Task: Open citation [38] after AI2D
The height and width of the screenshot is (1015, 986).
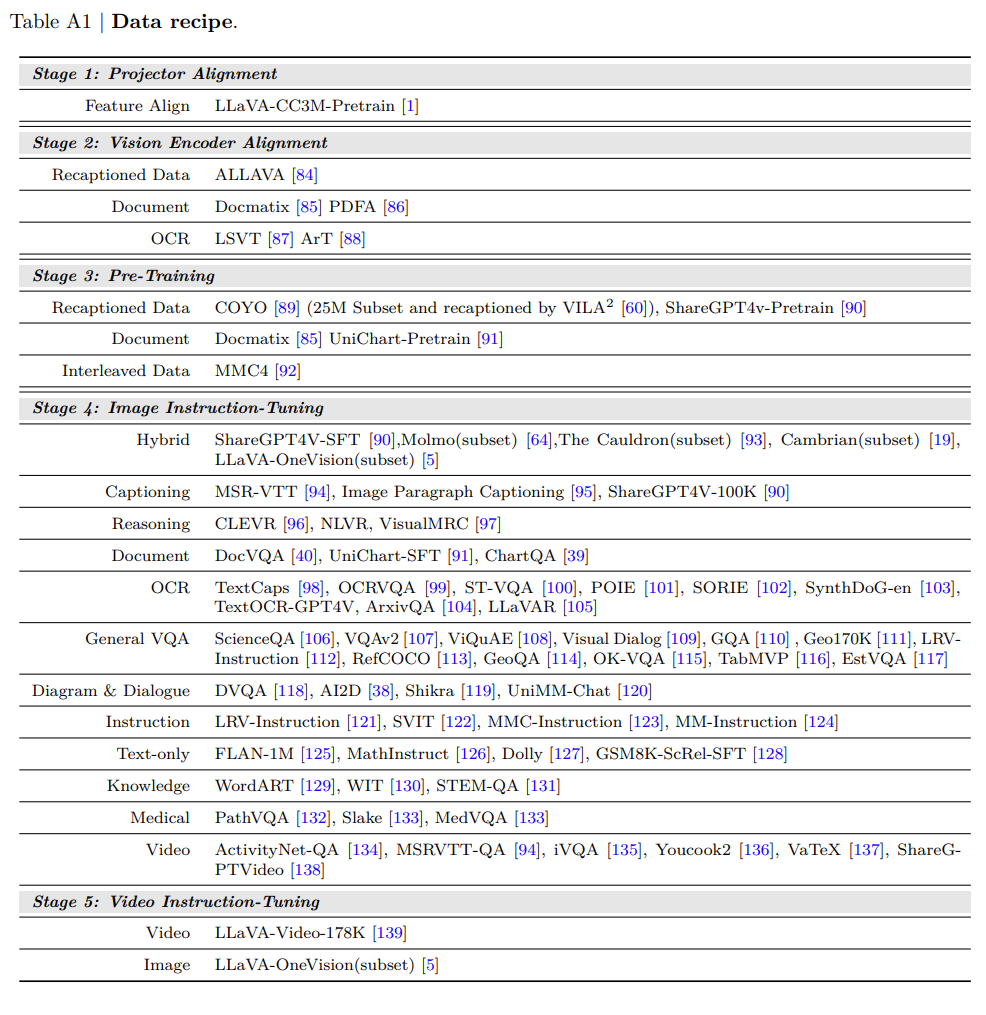Action: tap(381, 691)
